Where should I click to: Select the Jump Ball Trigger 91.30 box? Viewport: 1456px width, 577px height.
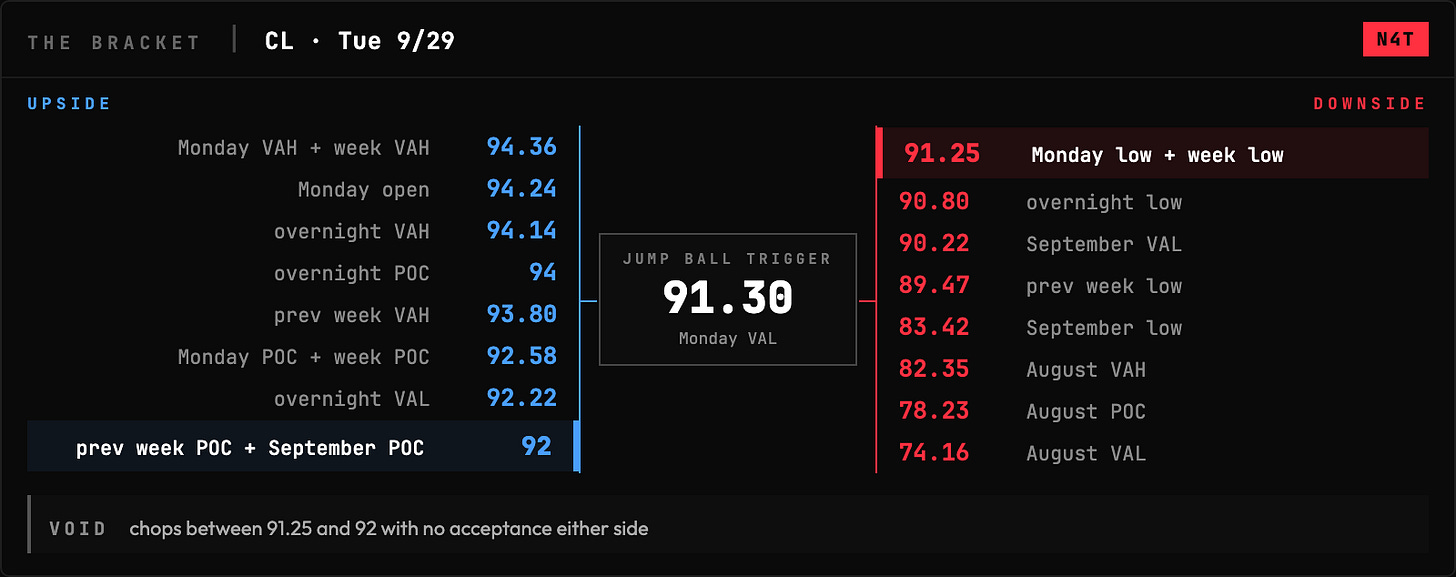(x=728, y=299)
